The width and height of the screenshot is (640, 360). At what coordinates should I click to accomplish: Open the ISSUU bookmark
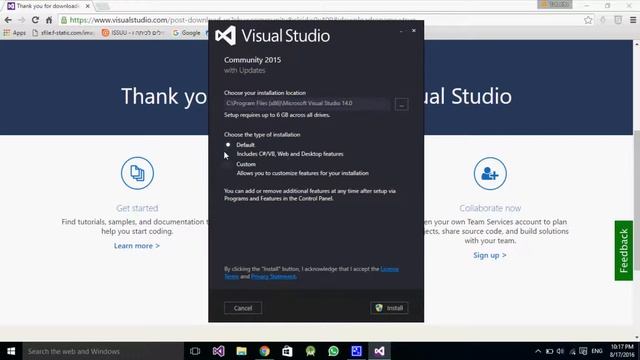133,33
